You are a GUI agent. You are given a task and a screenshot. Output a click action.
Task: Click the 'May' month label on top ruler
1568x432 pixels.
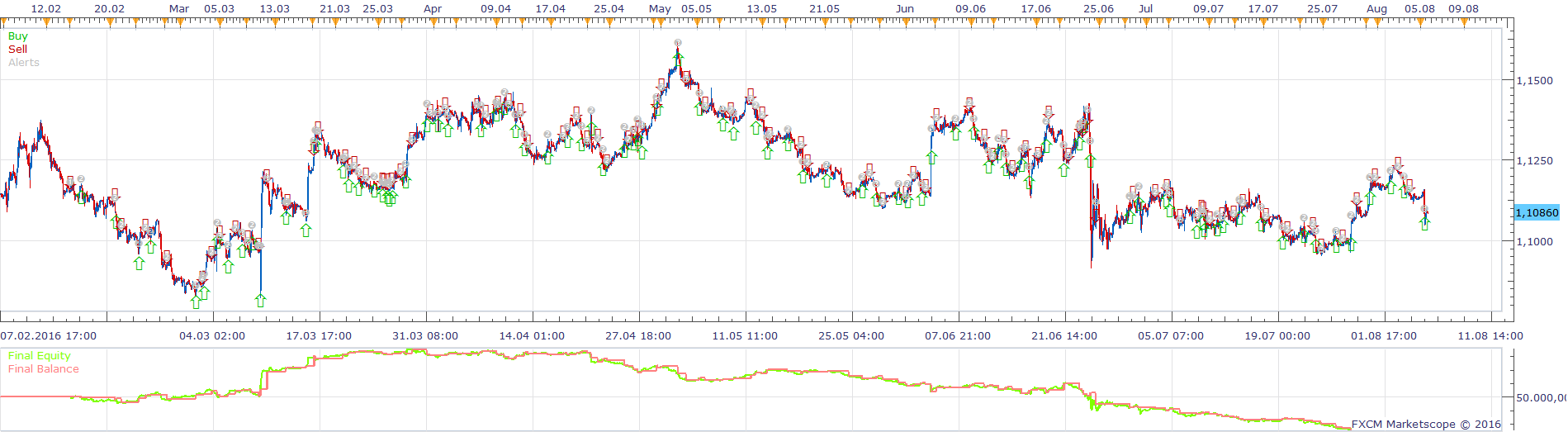pos(660,8)
